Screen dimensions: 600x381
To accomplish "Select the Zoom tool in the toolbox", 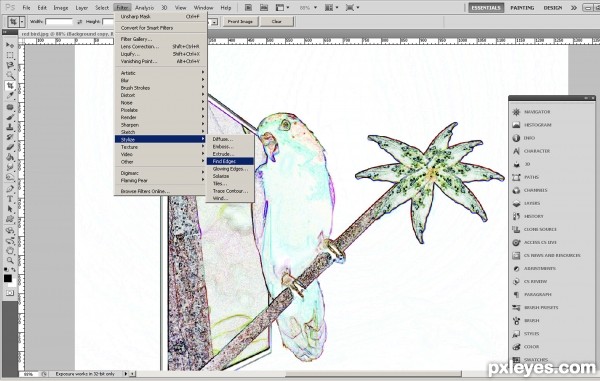I will click(x=10, y=261).
